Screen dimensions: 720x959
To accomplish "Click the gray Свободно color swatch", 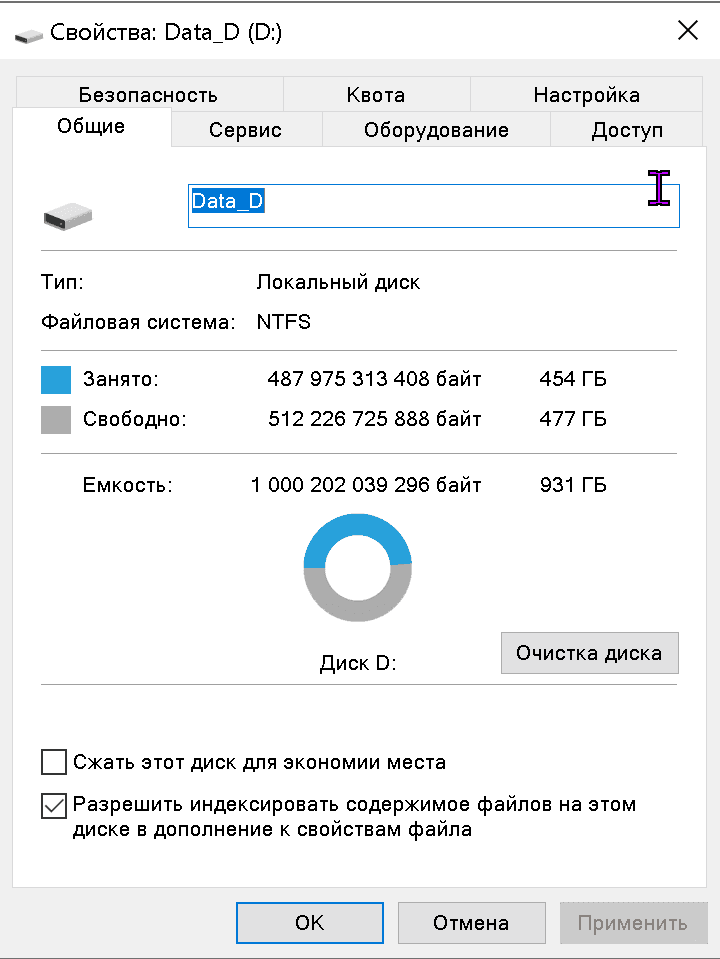I will (56, 420).
